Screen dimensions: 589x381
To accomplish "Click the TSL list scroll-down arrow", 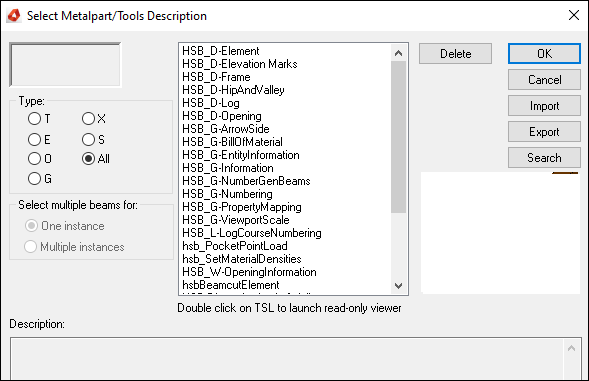I will [399, 286].
